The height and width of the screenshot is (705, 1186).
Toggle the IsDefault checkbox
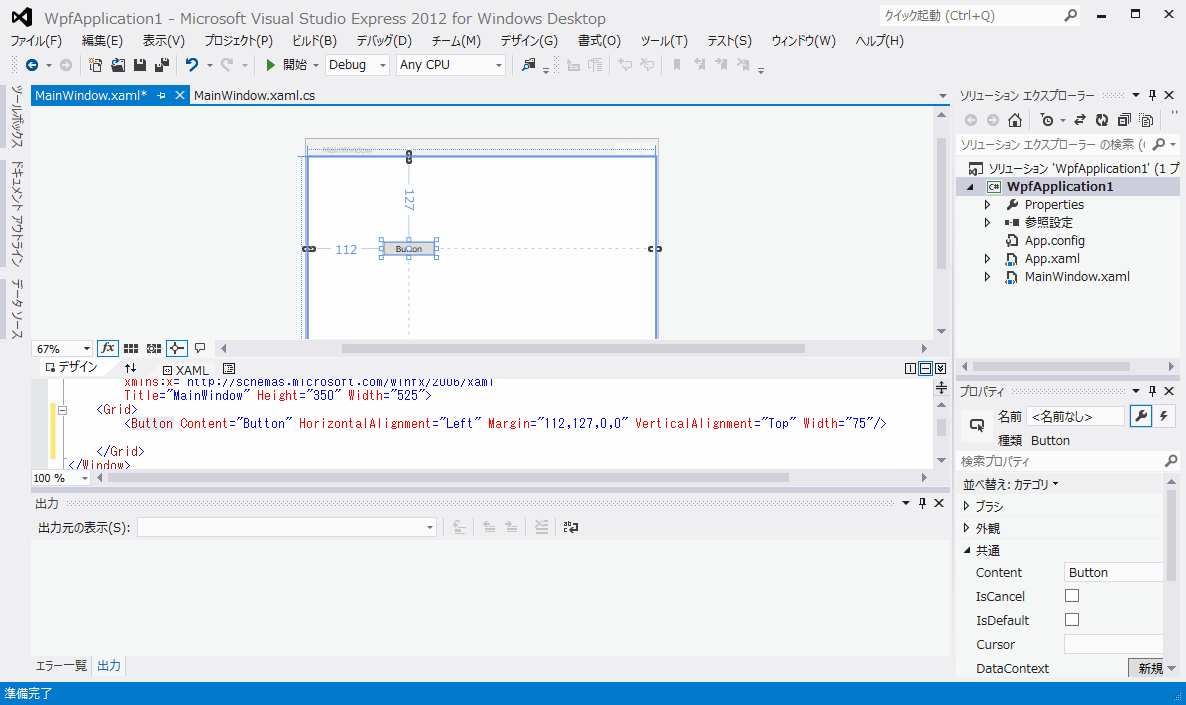(1072, 620)
